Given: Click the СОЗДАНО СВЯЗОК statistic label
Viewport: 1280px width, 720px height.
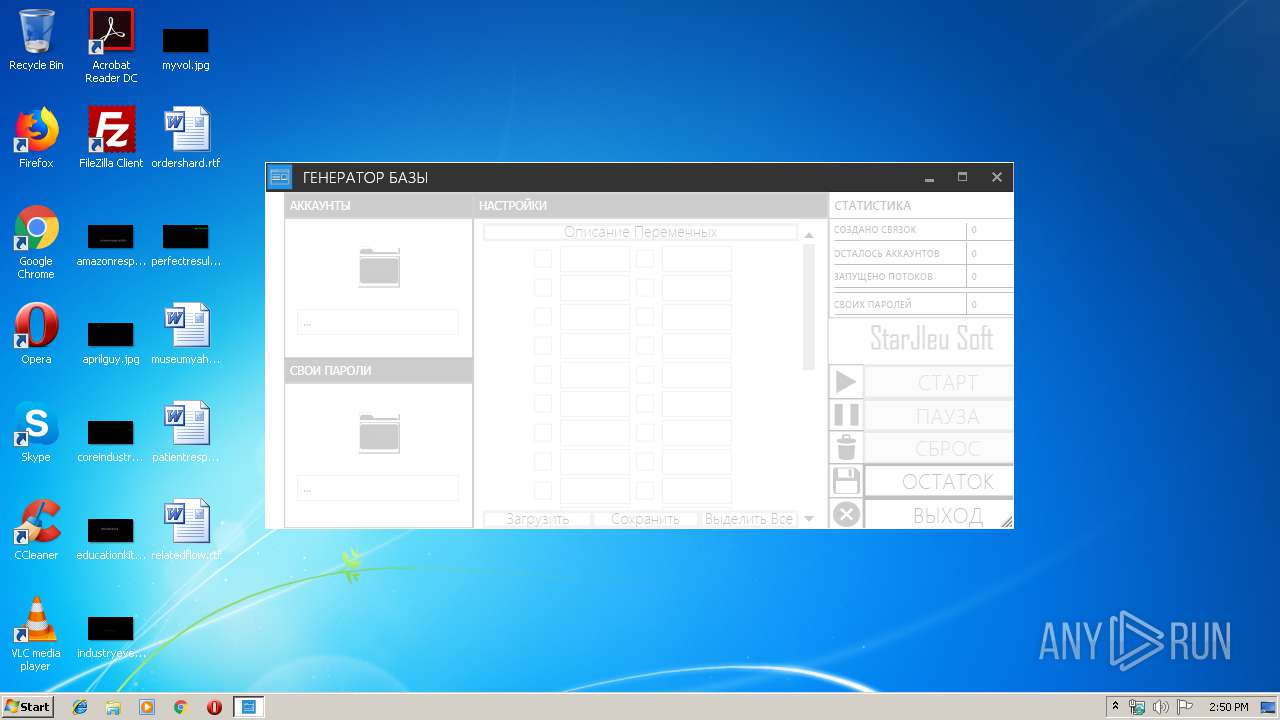Looking at the screenshot, I should point(875,230).
